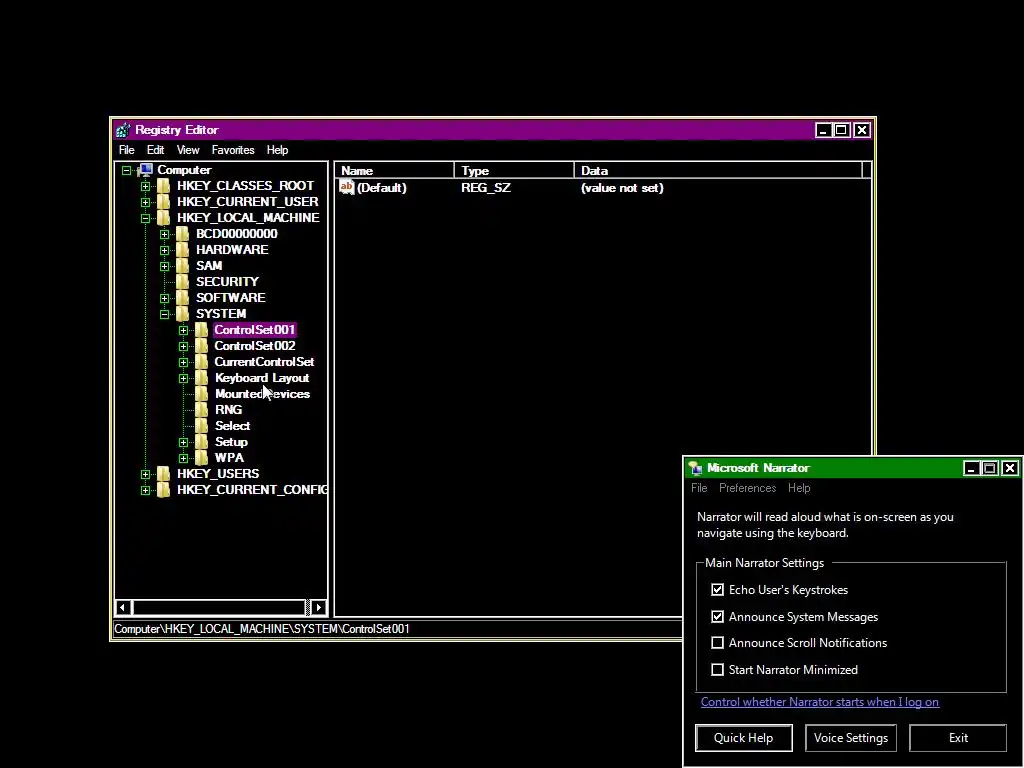Click the MountedDevices folder icon
The width and height of the screenshot is (1024, 768).
click(x=202, y=394)
